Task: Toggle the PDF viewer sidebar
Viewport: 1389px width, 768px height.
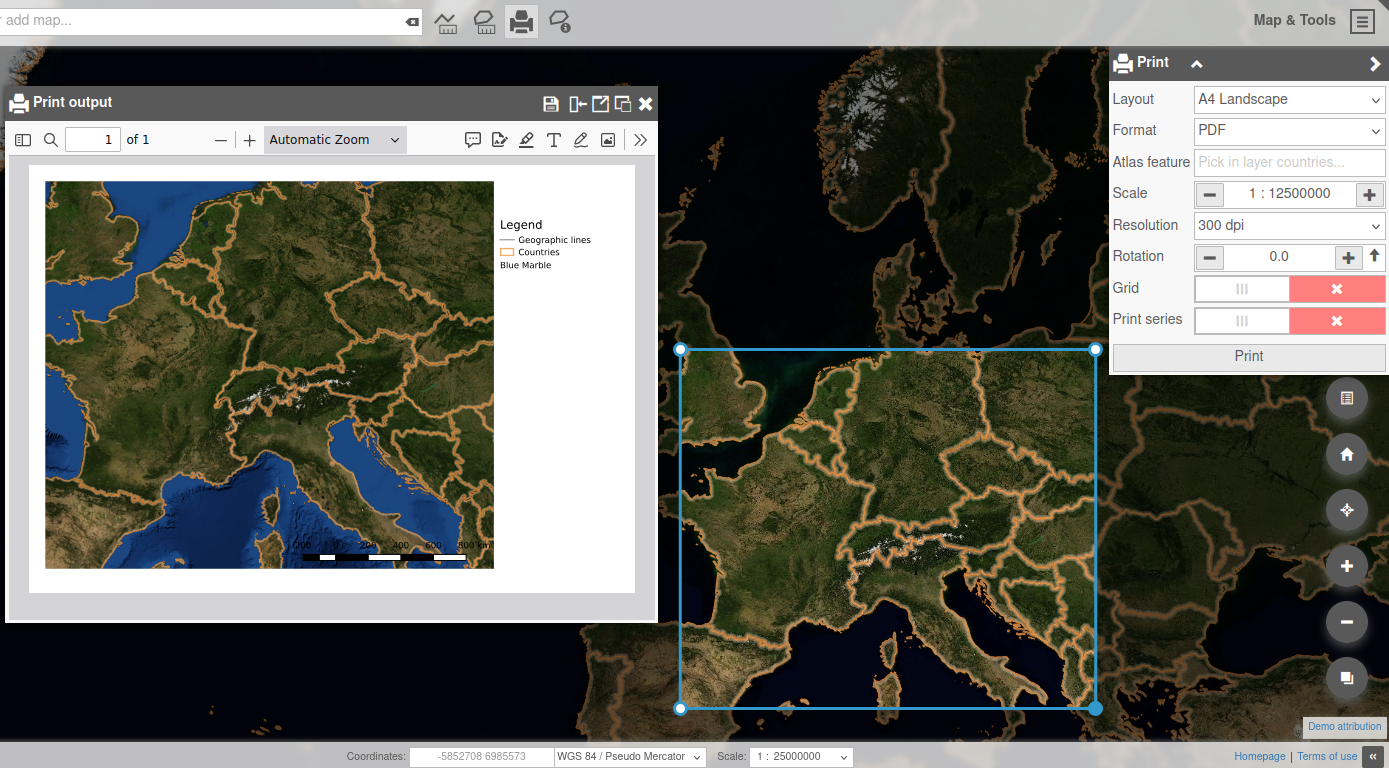Action: tap(23, 140)
